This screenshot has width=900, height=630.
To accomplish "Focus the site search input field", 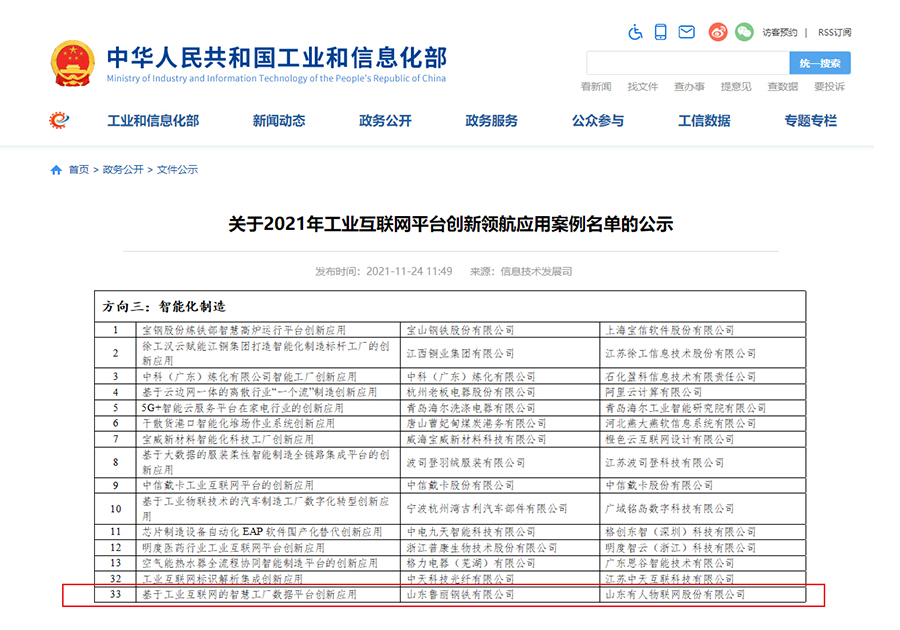I will [688, 63].
